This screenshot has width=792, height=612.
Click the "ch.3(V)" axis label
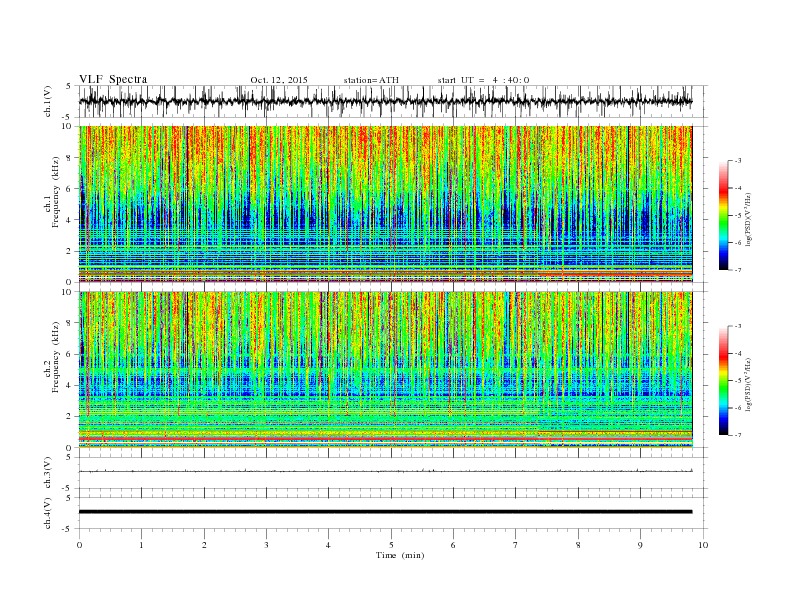pyautogui.click(x=48, y=473)
